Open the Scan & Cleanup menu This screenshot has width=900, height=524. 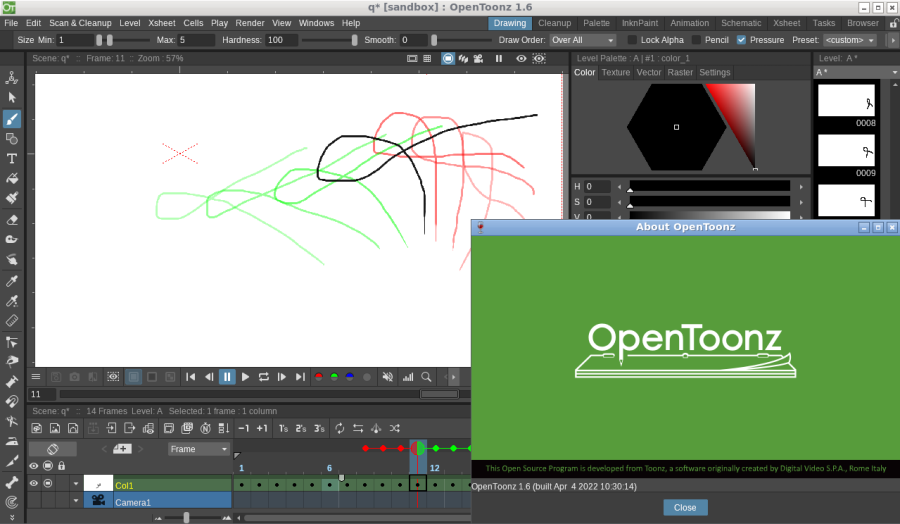pos(80,23)
